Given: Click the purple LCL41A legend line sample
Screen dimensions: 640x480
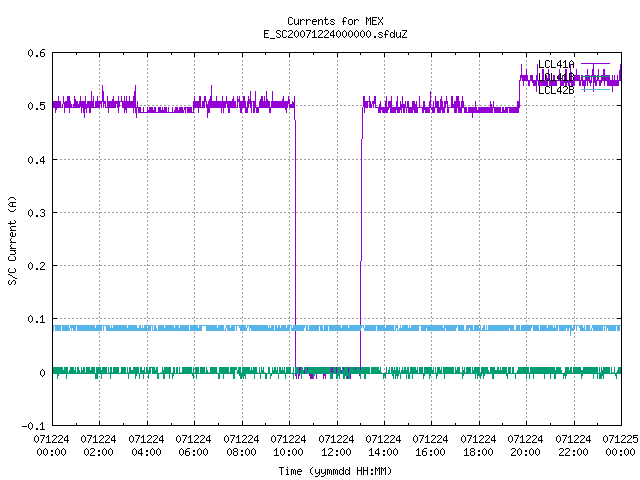Looking at the screenshot, I should pyautogui.click(x=596, y=64).
